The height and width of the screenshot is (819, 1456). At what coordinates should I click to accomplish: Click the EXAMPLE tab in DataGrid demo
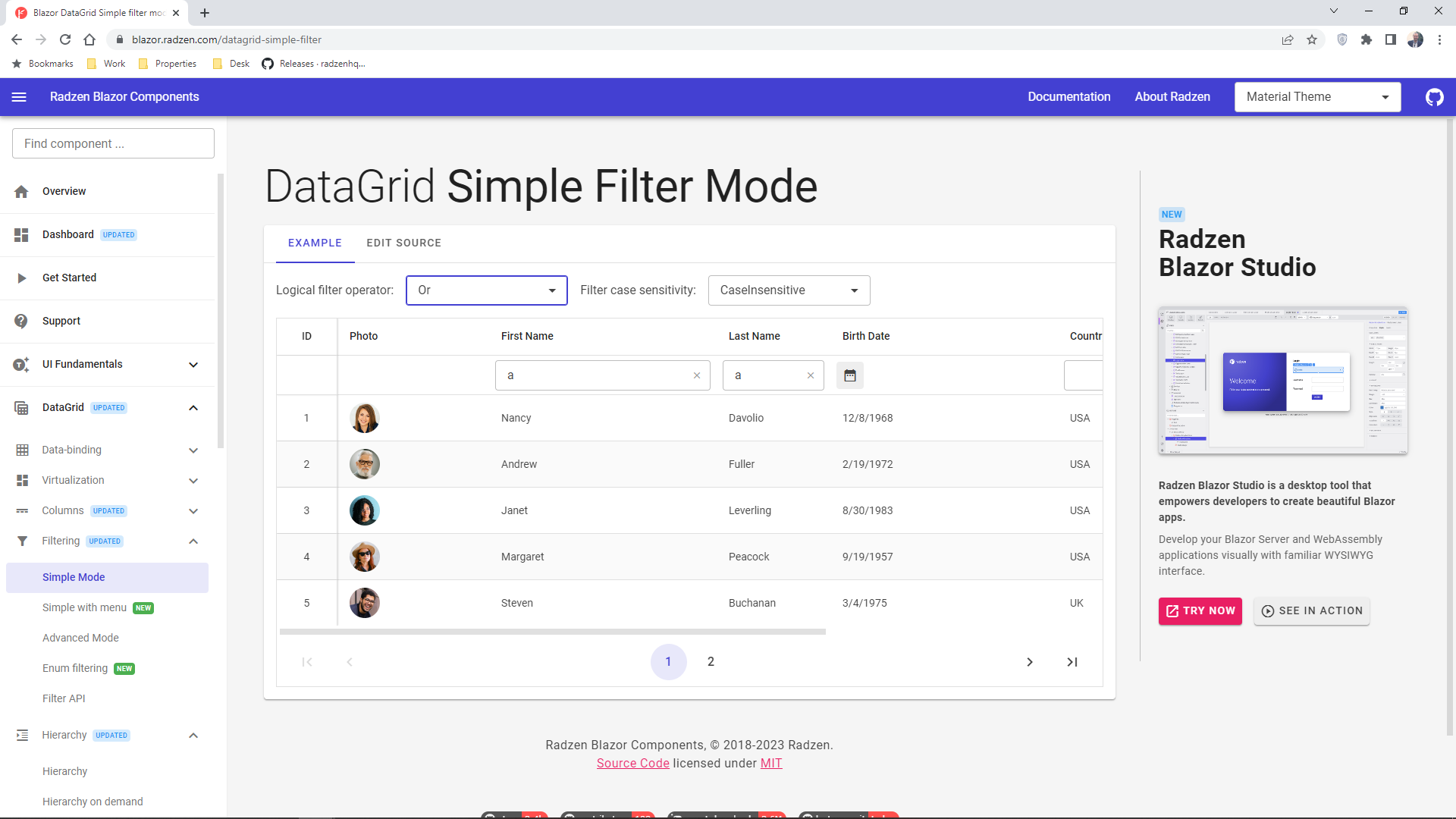[x=313, y=243]
